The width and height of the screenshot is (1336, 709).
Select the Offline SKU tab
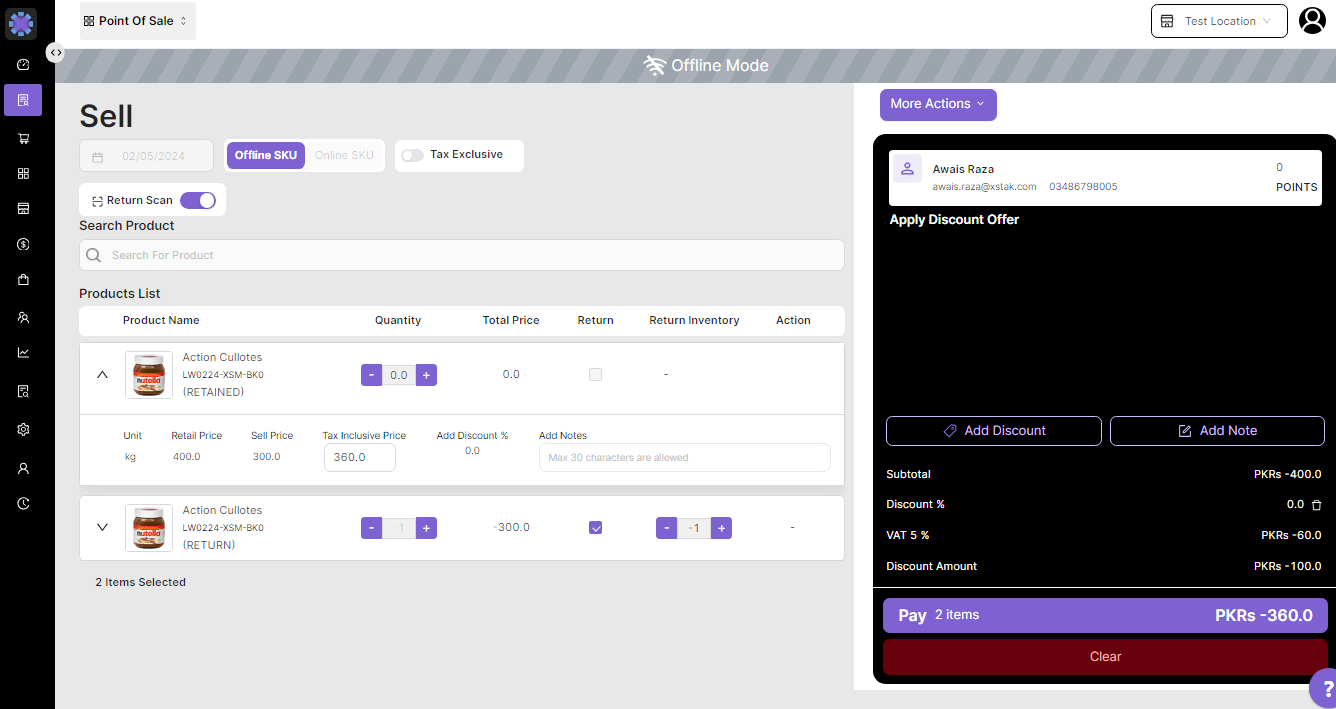pyautogui.click(x=266, y=155)
